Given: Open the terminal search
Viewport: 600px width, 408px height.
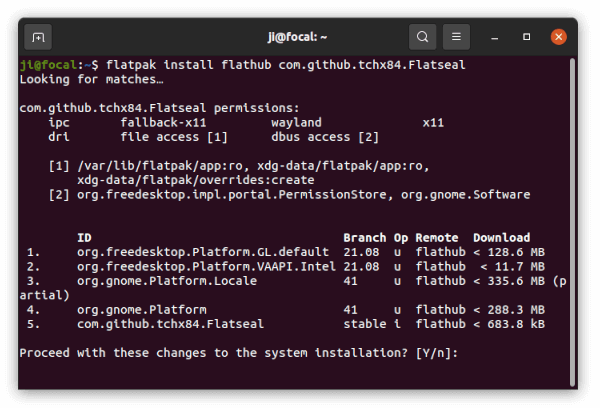Looking at the screenshot, I should [422, 37].
